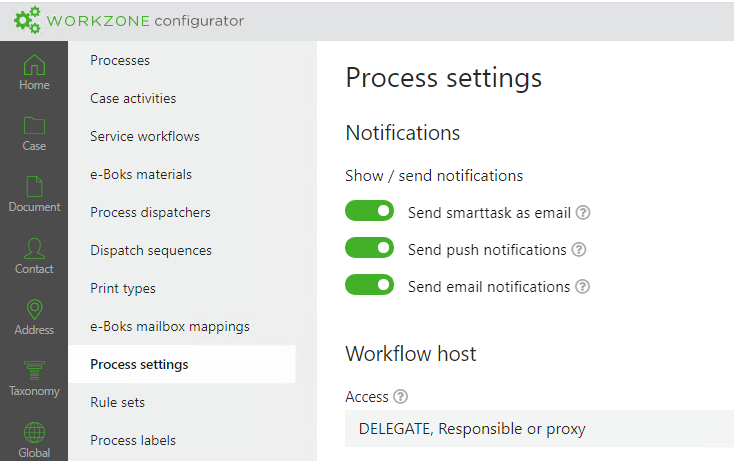Open the Access dropdown field
The width and height of the screenshot is (734, 461).
point(539,429)
